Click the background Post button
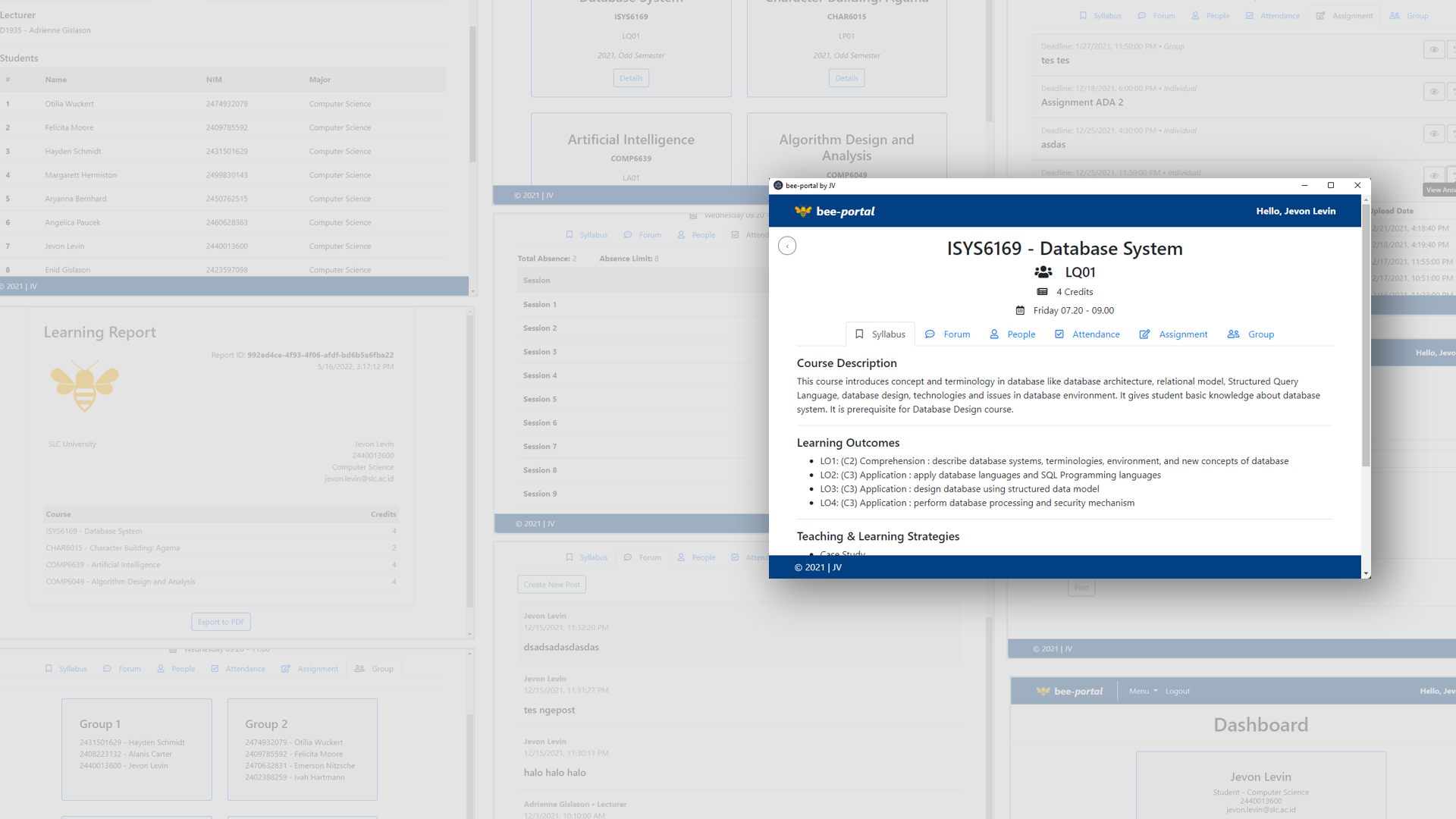Screen dimensions: 1456x819 (1081, 588)
